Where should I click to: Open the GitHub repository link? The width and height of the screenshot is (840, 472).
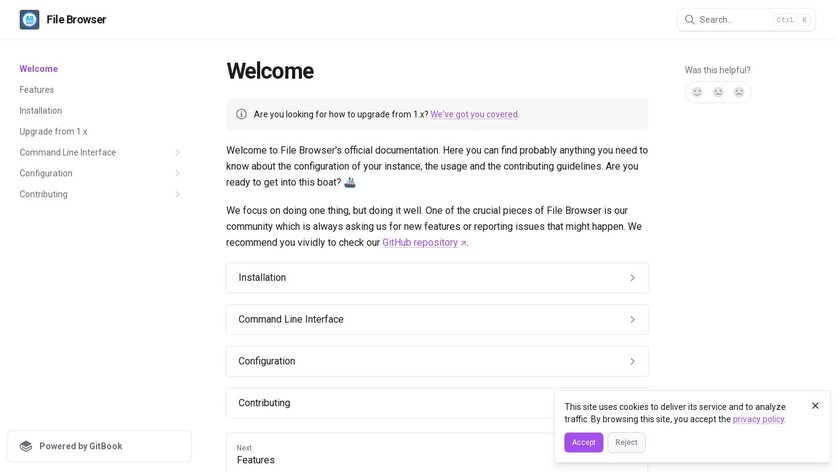pyautogui.click(x=423, y=243)
